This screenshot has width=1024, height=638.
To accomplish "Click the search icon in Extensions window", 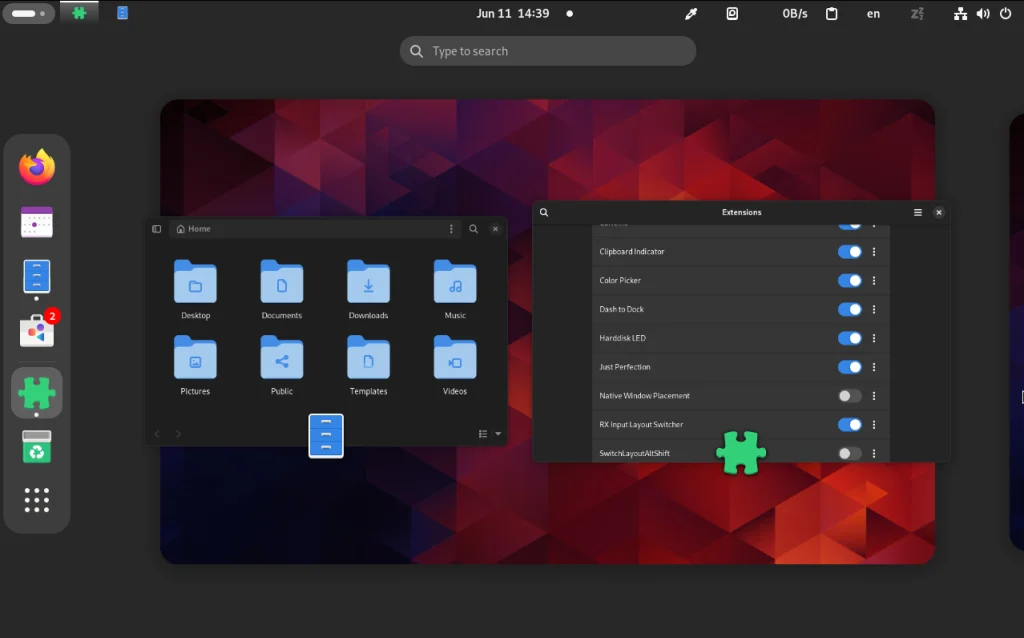I will click(x=544, y=213).
